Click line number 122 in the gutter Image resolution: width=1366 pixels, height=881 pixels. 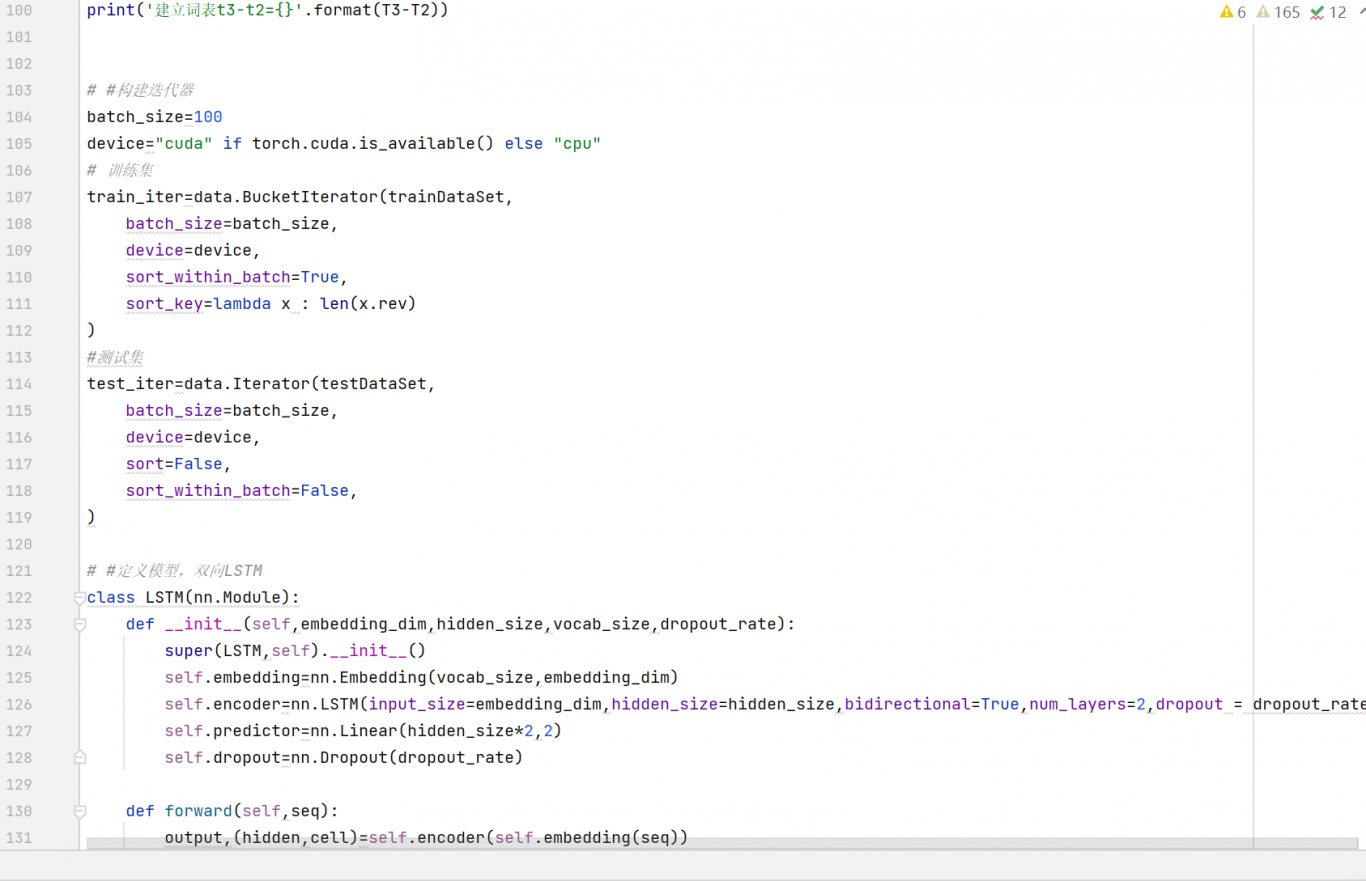coord(19,598)
